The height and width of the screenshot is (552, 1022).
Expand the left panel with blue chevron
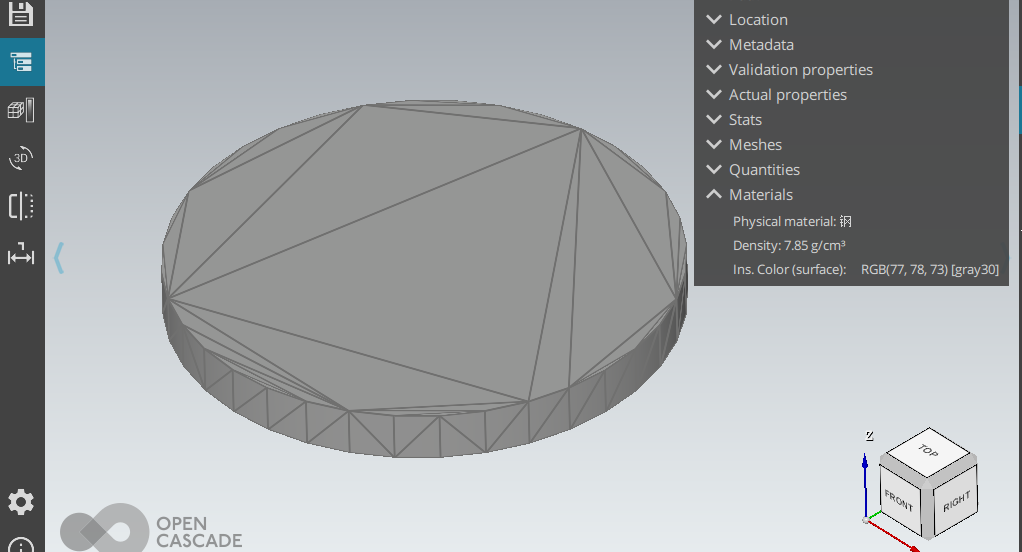click(59, 257)
